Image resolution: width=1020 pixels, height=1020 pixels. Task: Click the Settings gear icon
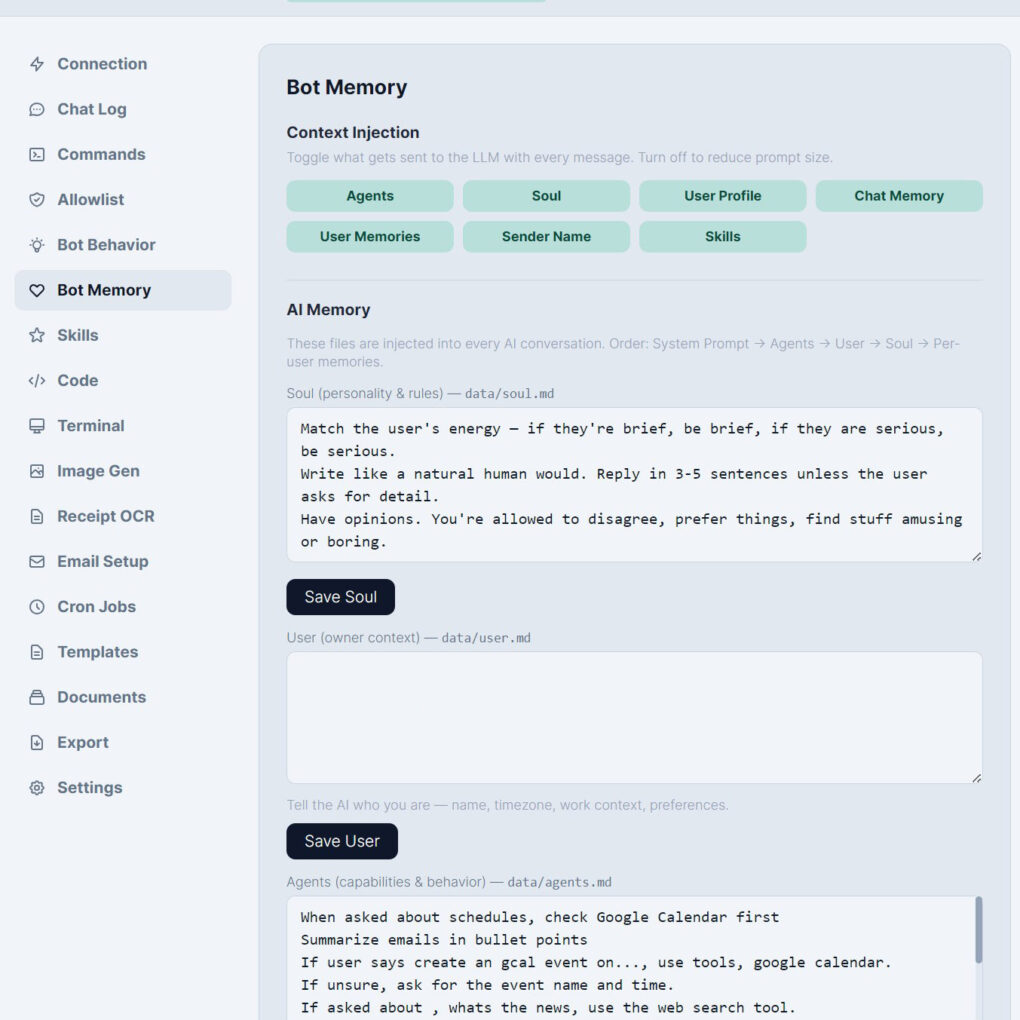(x=37, y=788)
